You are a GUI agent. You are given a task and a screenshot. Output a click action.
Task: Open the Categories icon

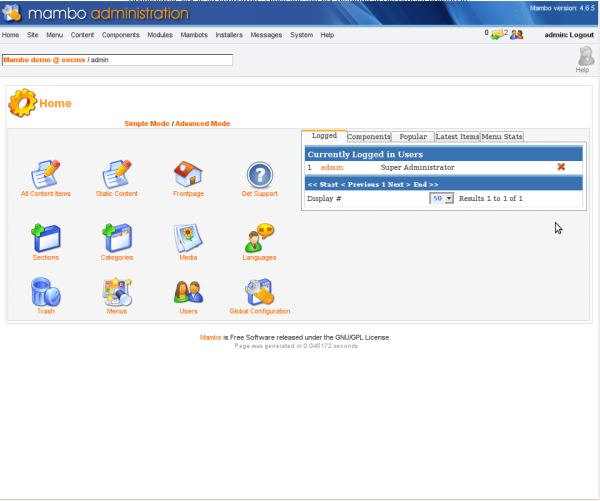click(117, 238)
